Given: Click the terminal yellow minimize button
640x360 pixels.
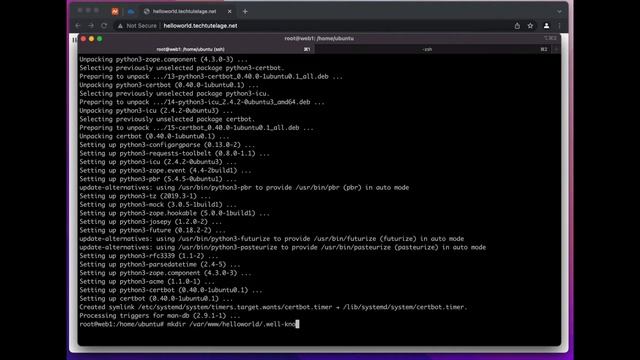Looking at the screenshot, I should [91, 39].
